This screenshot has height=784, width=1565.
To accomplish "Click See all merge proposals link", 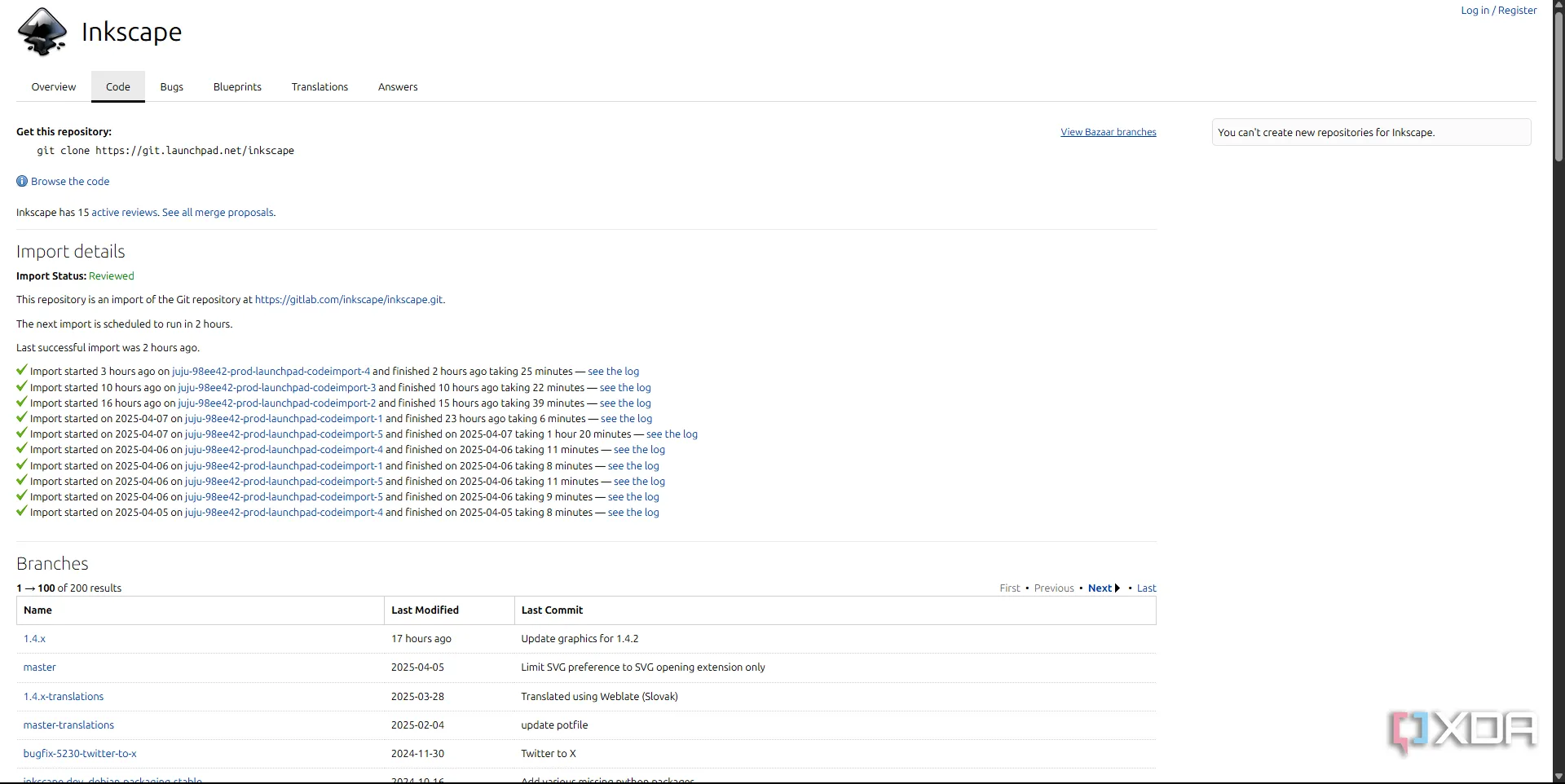I will pyautogui.click(x=218, y=213).
